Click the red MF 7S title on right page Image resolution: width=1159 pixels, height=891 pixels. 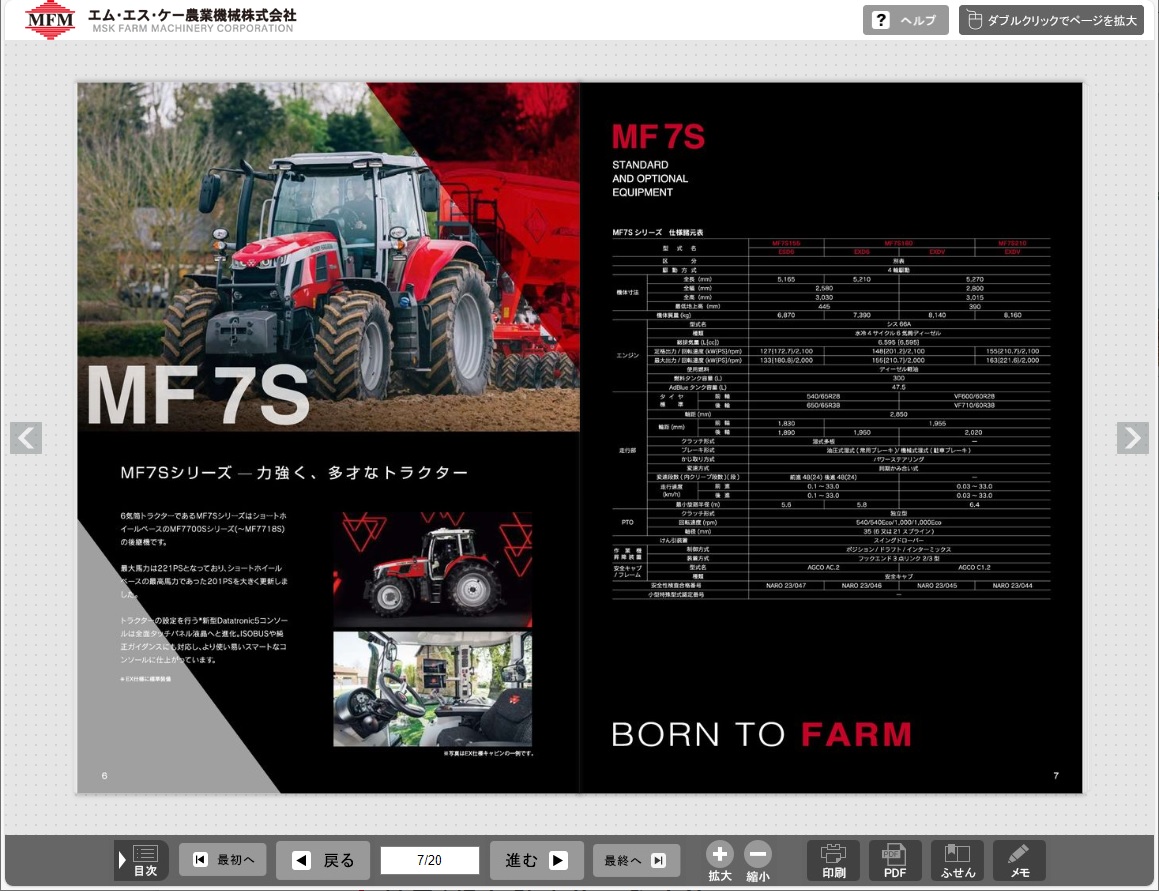(658, 137)
